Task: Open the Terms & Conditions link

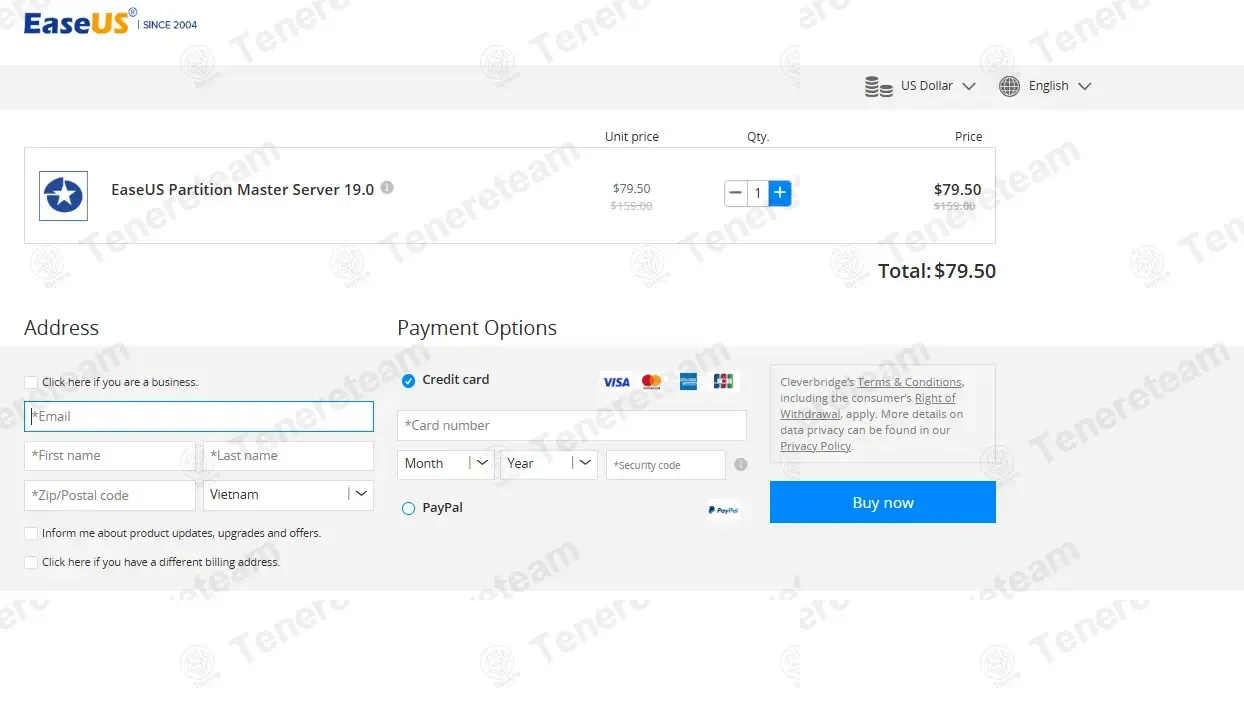Action: (909, 382)
